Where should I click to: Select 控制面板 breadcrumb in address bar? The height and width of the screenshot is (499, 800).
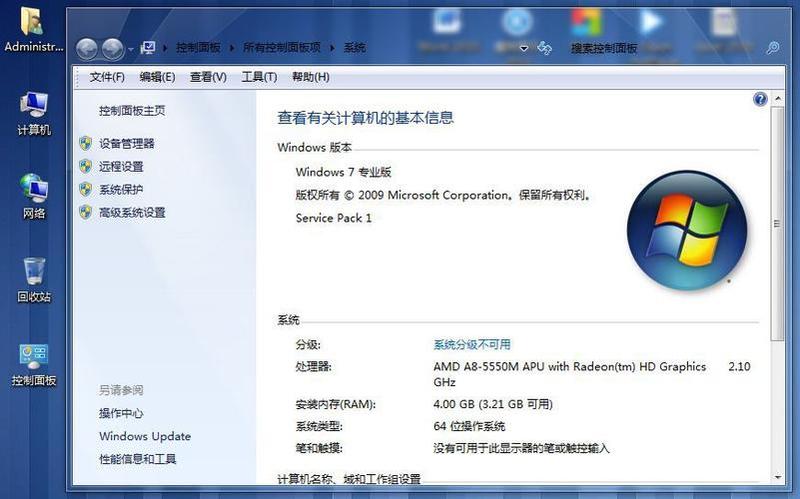click(x=198, y=48)
